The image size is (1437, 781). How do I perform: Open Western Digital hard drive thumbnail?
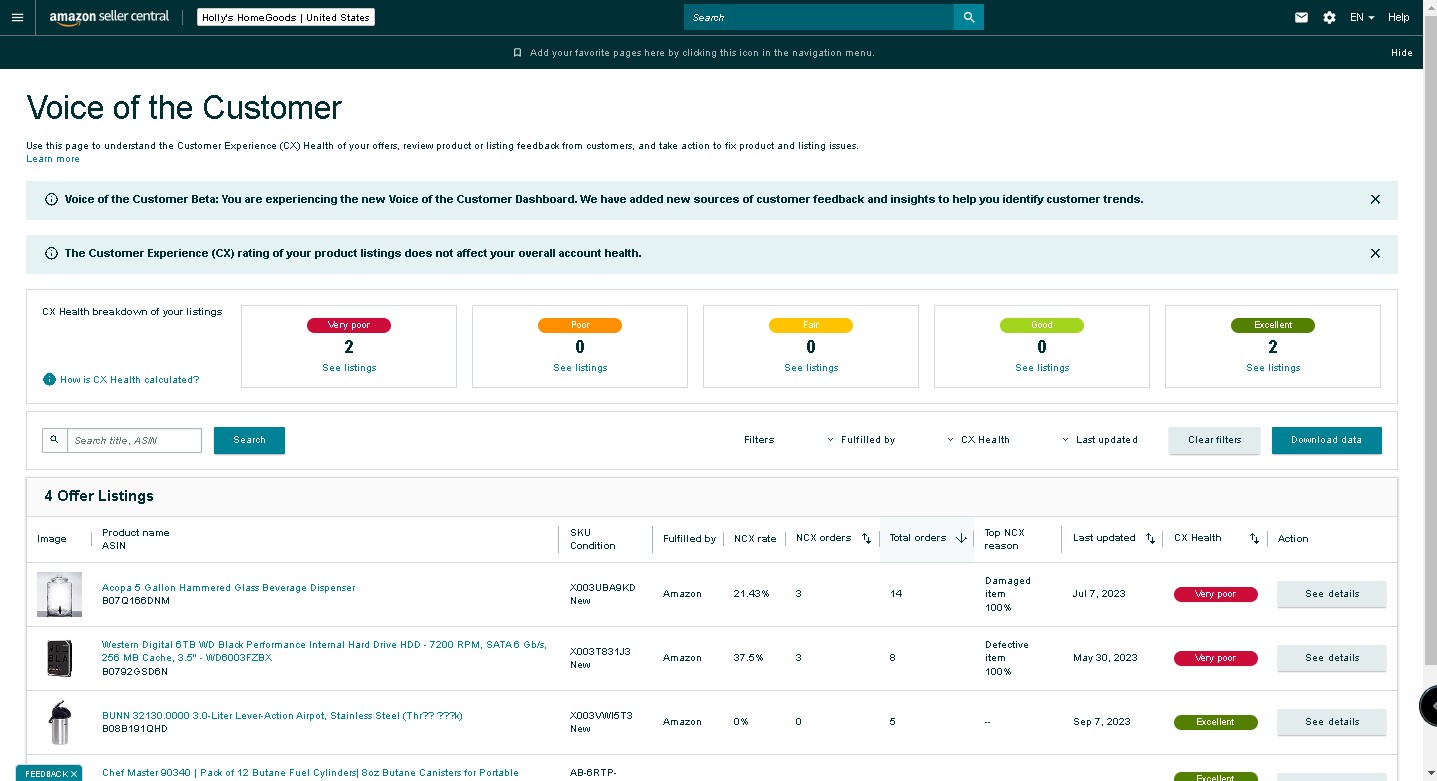pos(59,658)
